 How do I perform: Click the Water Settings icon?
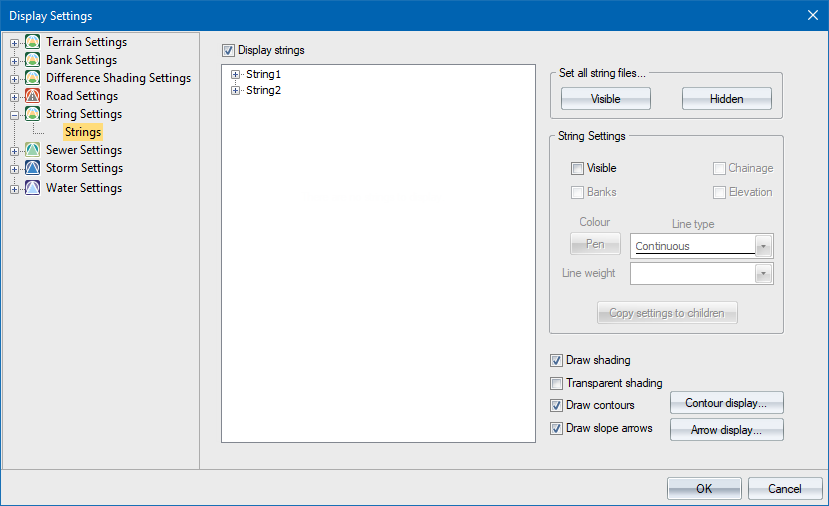click(x=32, y=188)
